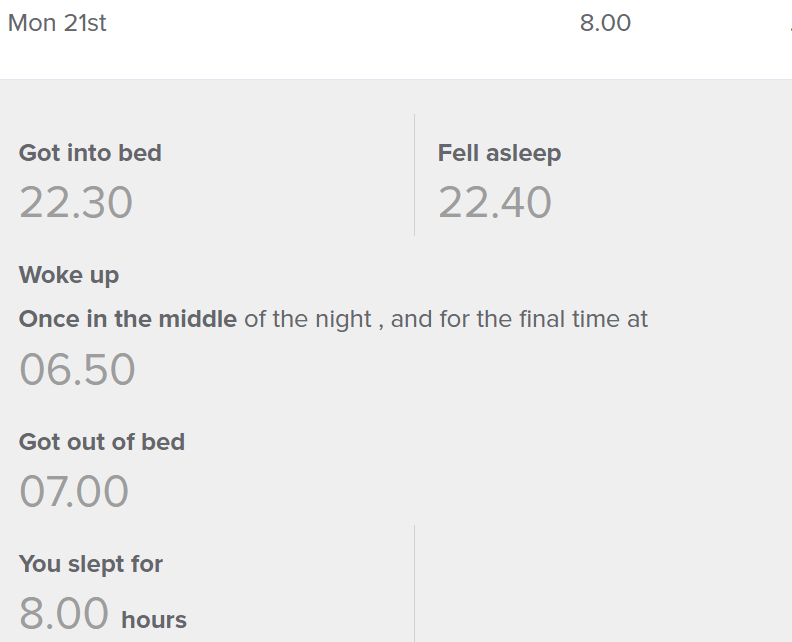
Task: Click the bold Once in the middle text
Action: pyautogui.click(x=128, y=320)
